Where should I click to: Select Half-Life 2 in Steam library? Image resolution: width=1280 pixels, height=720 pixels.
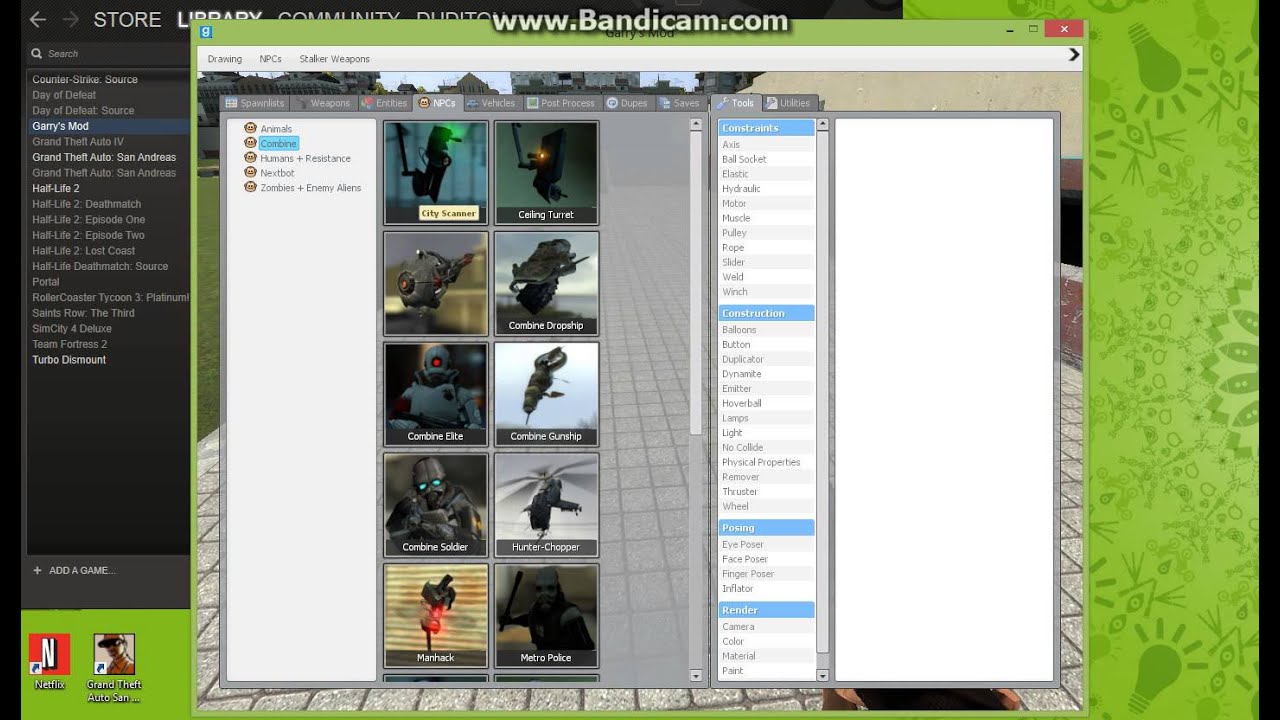(x=56, y=188)
